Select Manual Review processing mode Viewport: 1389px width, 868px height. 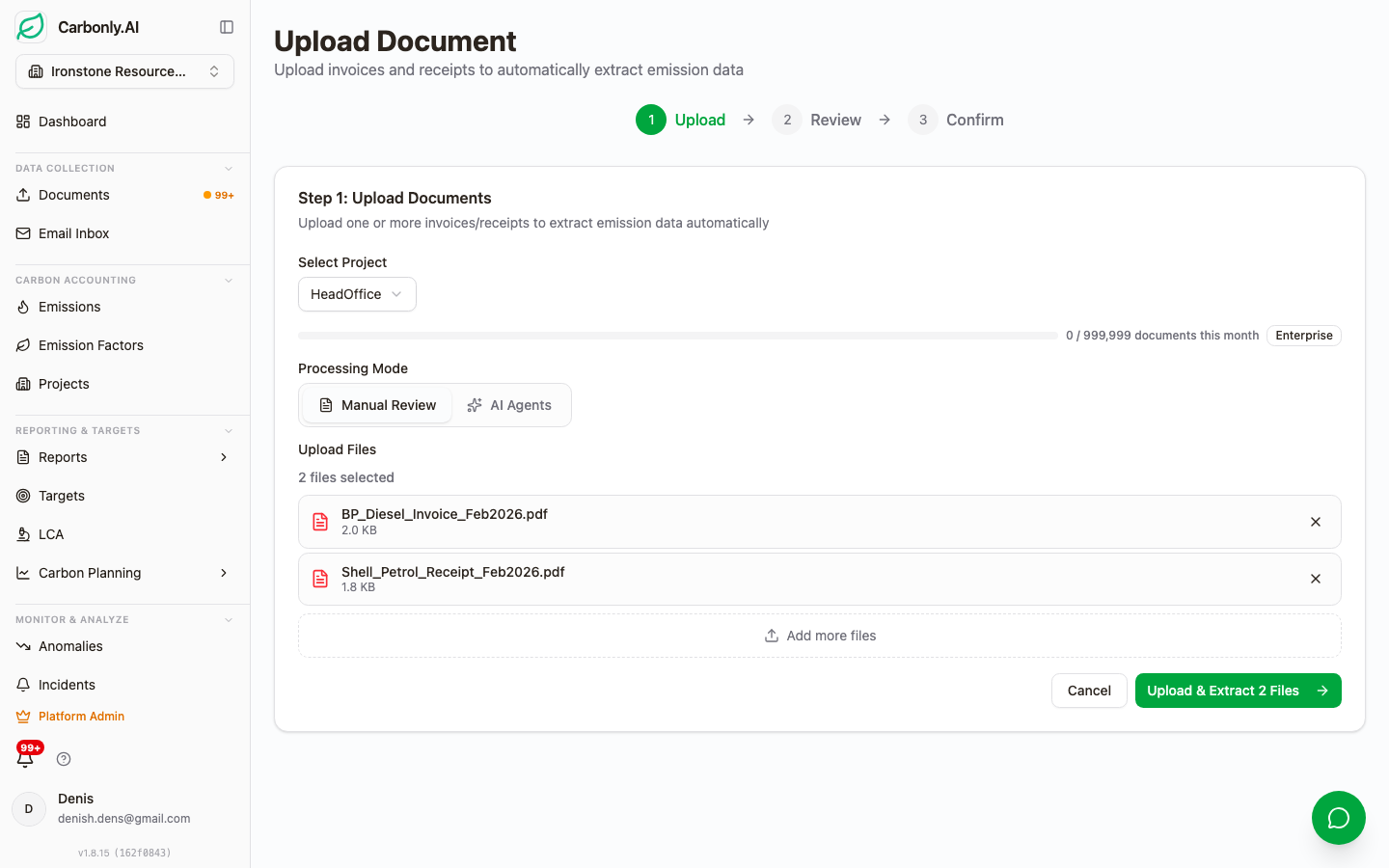377,405
